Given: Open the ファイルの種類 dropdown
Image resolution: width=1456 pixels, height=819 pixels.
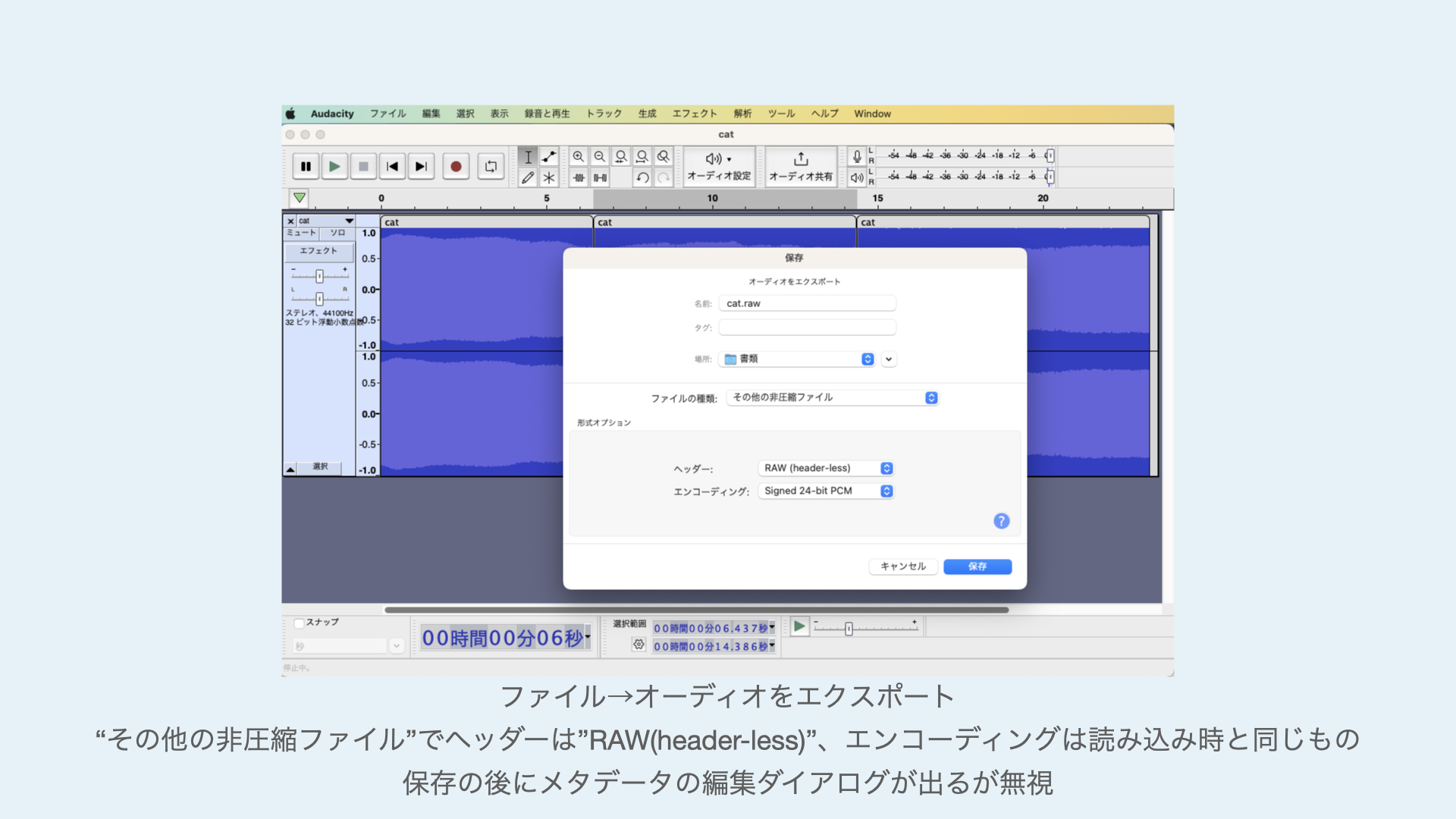Looking at the screenshot, I should pos(833,397).
